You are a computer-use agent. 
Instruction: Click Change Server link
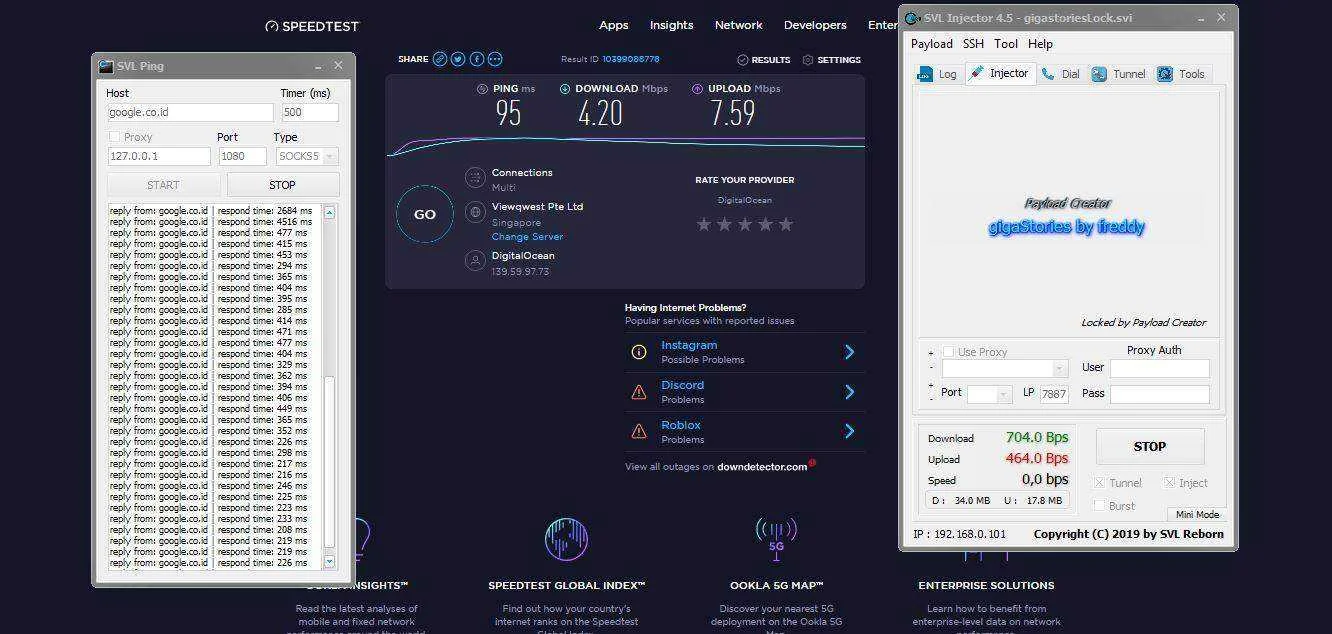pyautogui.click(x=527, y=237)
